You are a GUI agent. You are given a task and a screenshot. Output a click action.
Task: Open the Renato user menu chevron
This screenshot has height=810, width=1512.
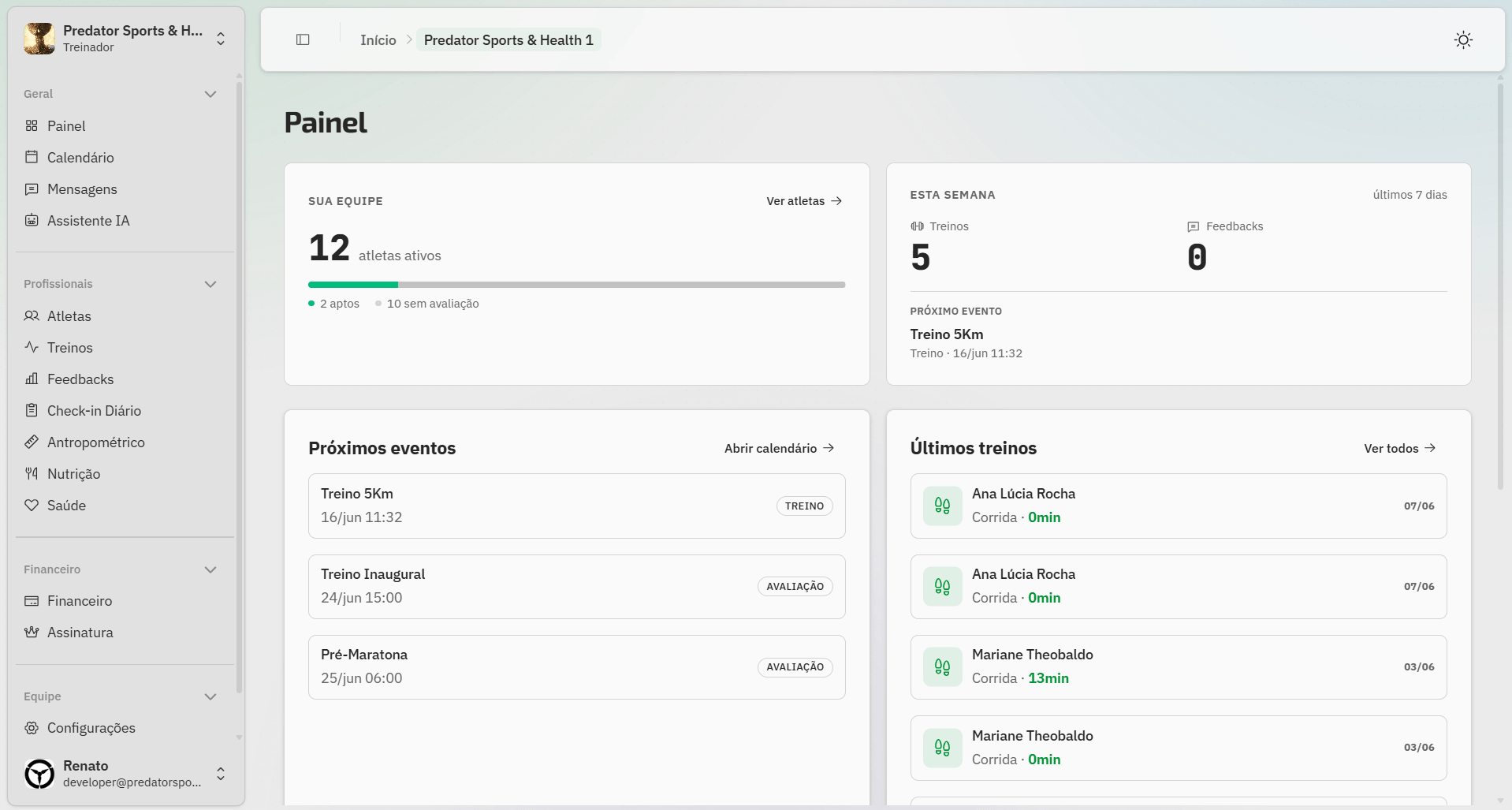tap(221, 774)
